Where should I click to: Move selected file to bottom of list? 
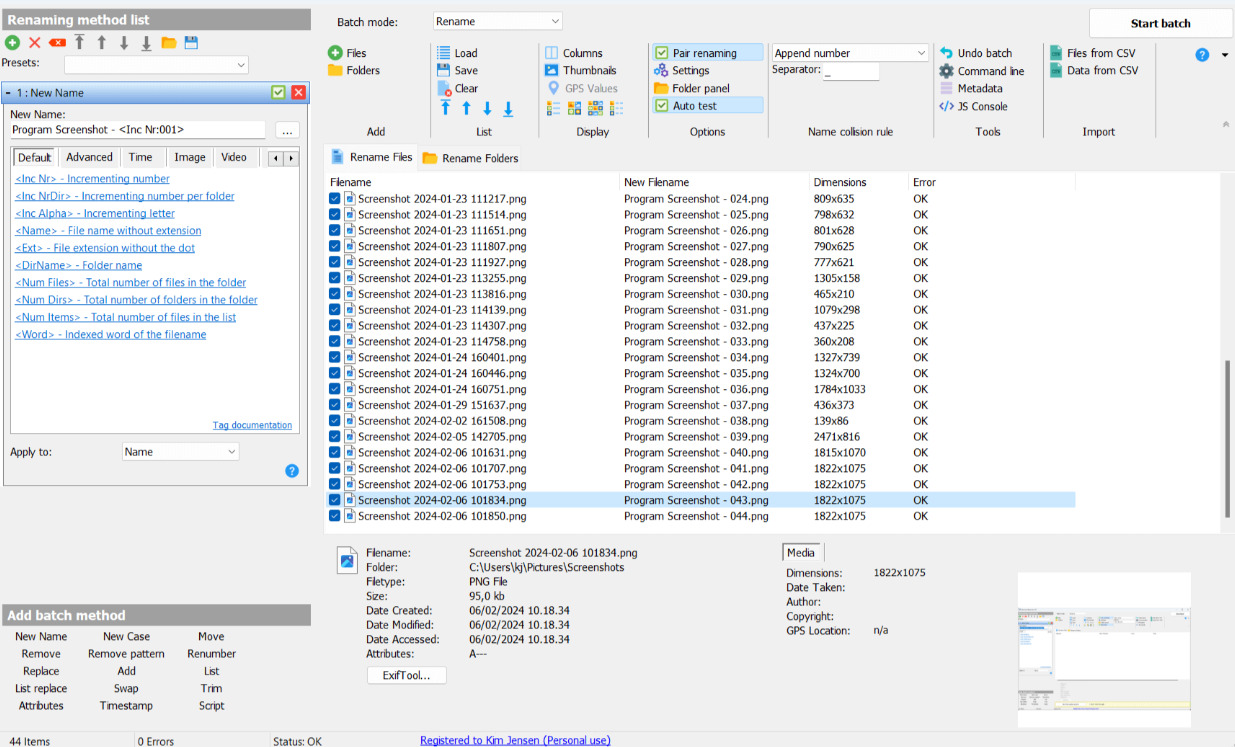point(508,108)
